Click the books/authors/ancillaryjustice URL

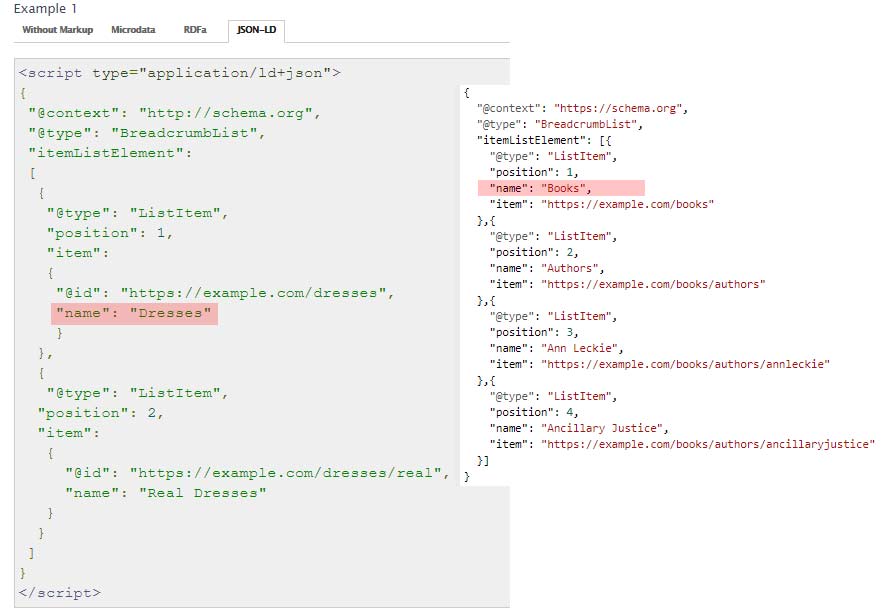707,444
